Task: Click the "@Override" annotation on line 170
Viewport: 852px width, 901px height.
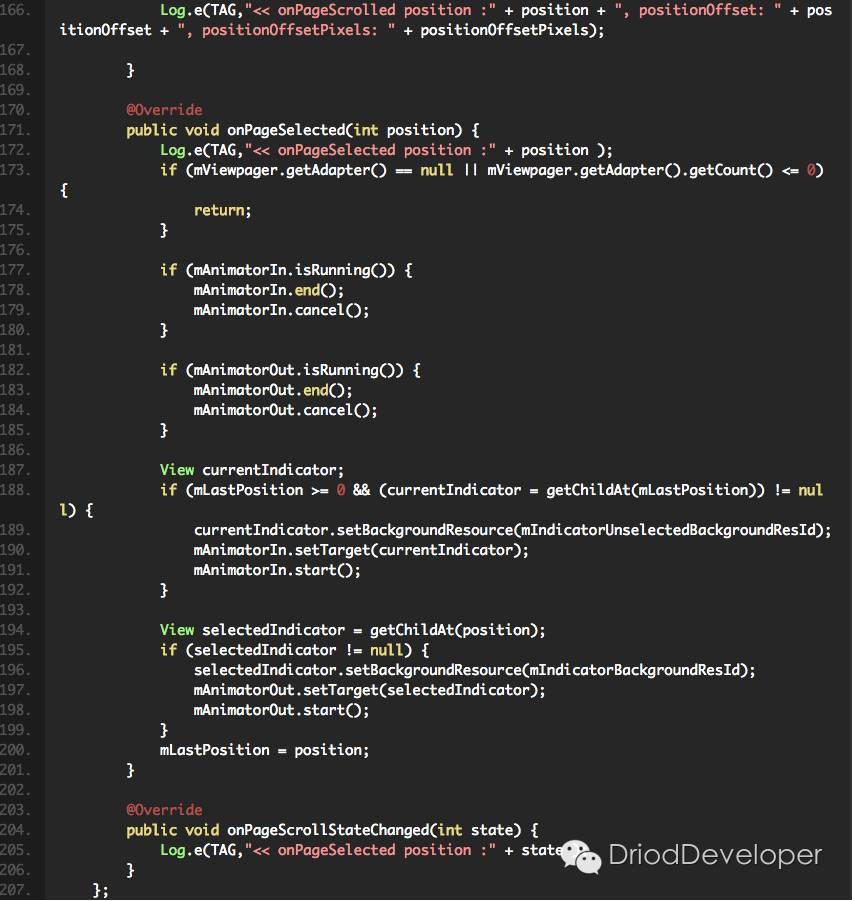Action: [164, 110]
